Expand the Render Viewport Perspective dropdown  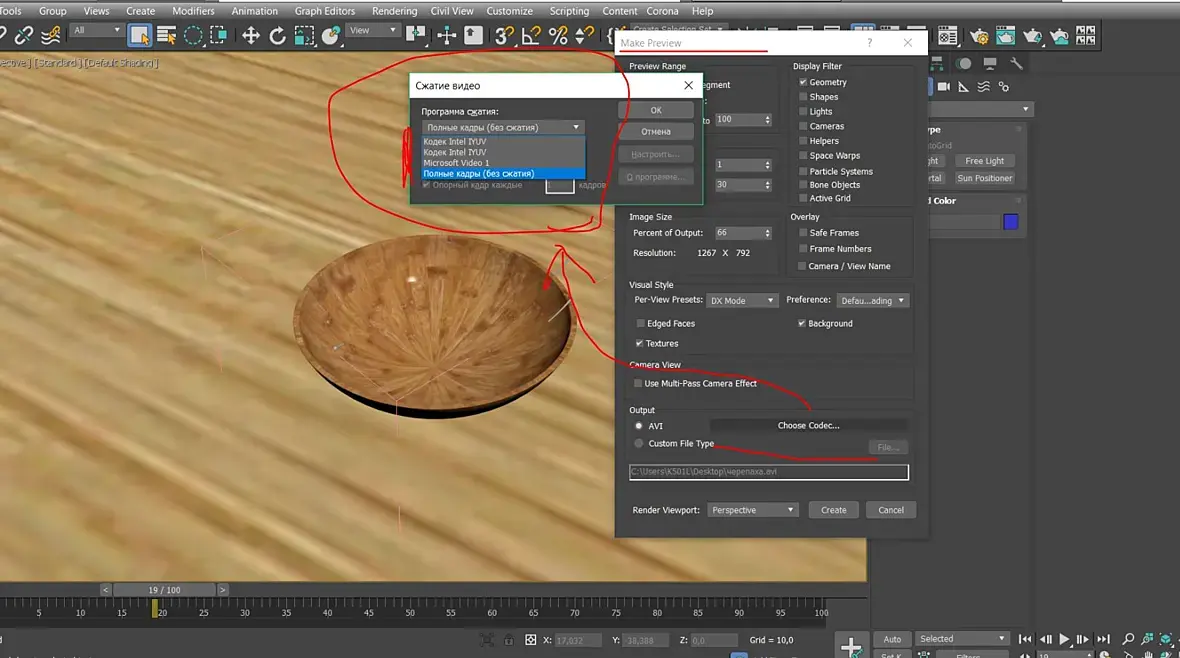click(x=752, y=510)
